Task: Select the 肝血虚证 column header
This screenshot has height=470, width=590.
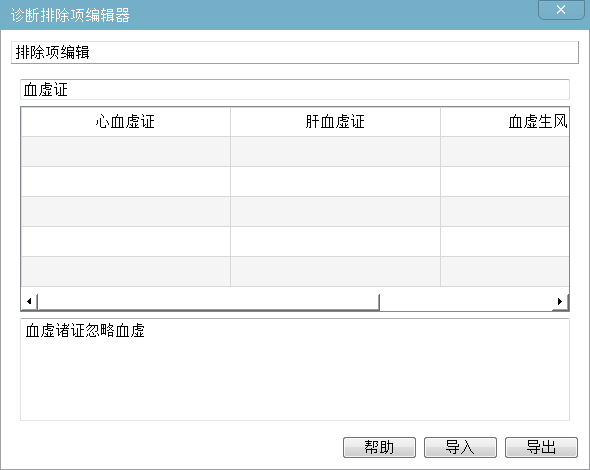Action: (335, 122)
